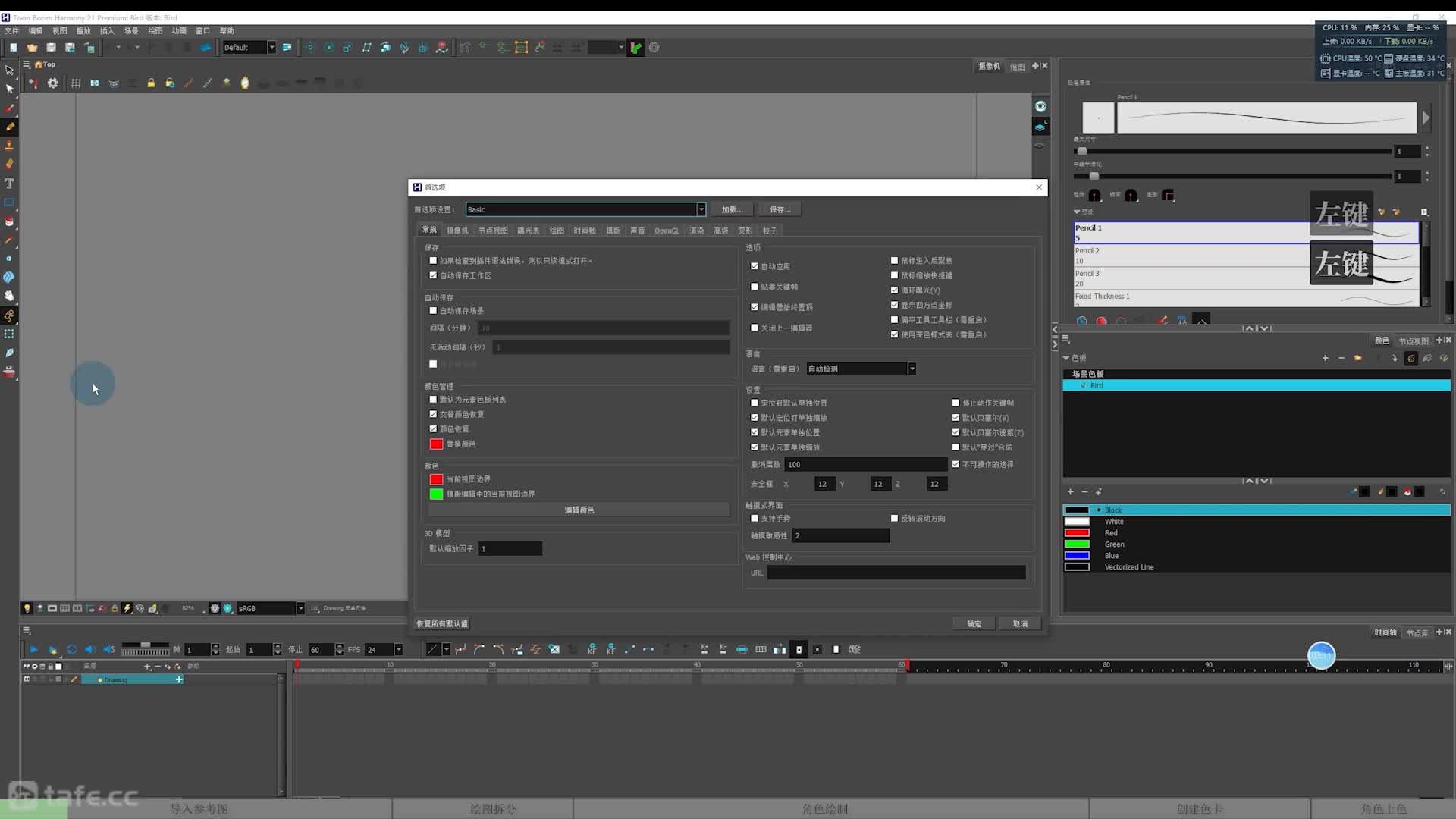Enable 停止动作关键帧 checkbox
This screenshot has height=819, width=1456.
(955, 403)
